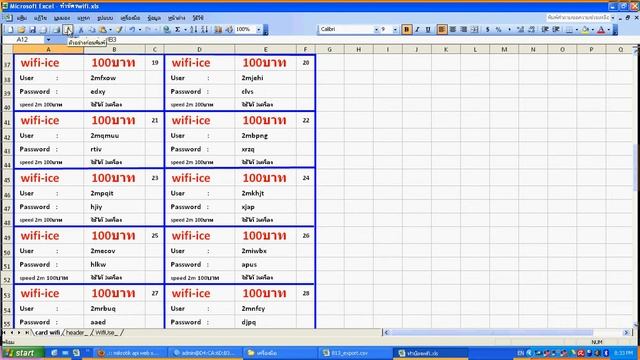Select cell with user '2miwbx'
This screenshot has width=640, height=360.
265,251
